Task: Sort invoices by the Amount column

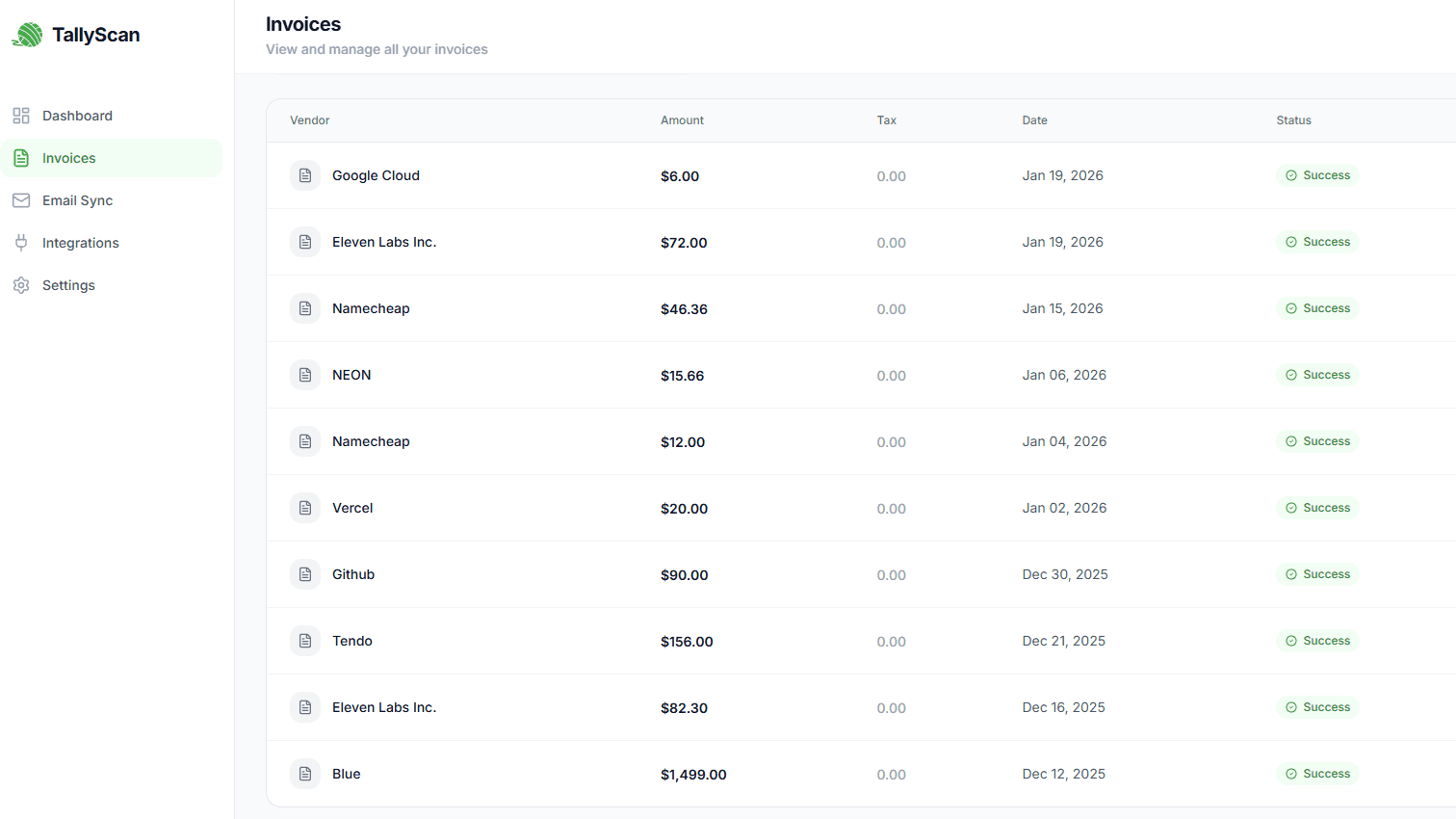Action: 682,119
